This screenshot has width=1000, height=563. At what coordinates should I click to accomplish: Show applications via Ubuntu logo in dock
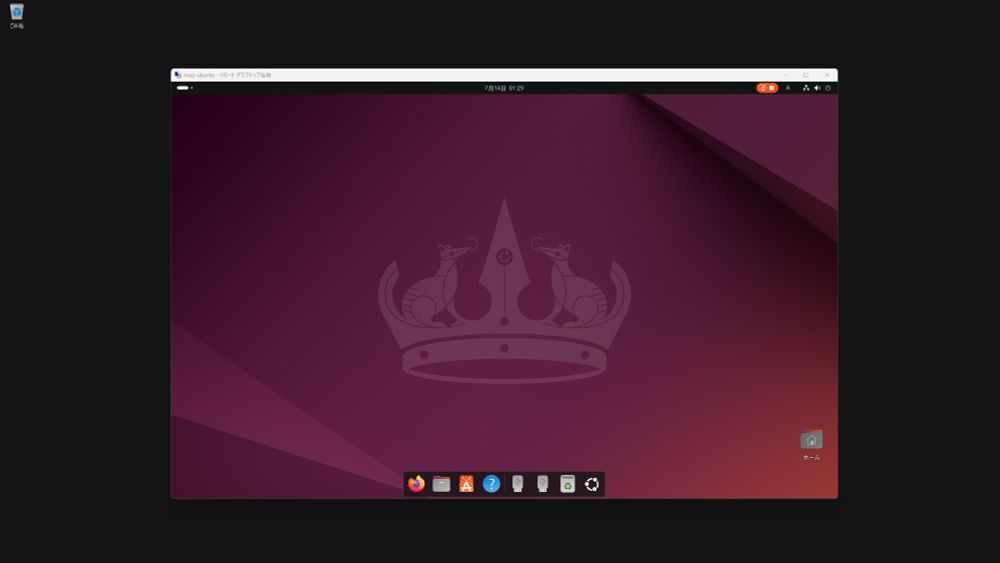(592, 484)
